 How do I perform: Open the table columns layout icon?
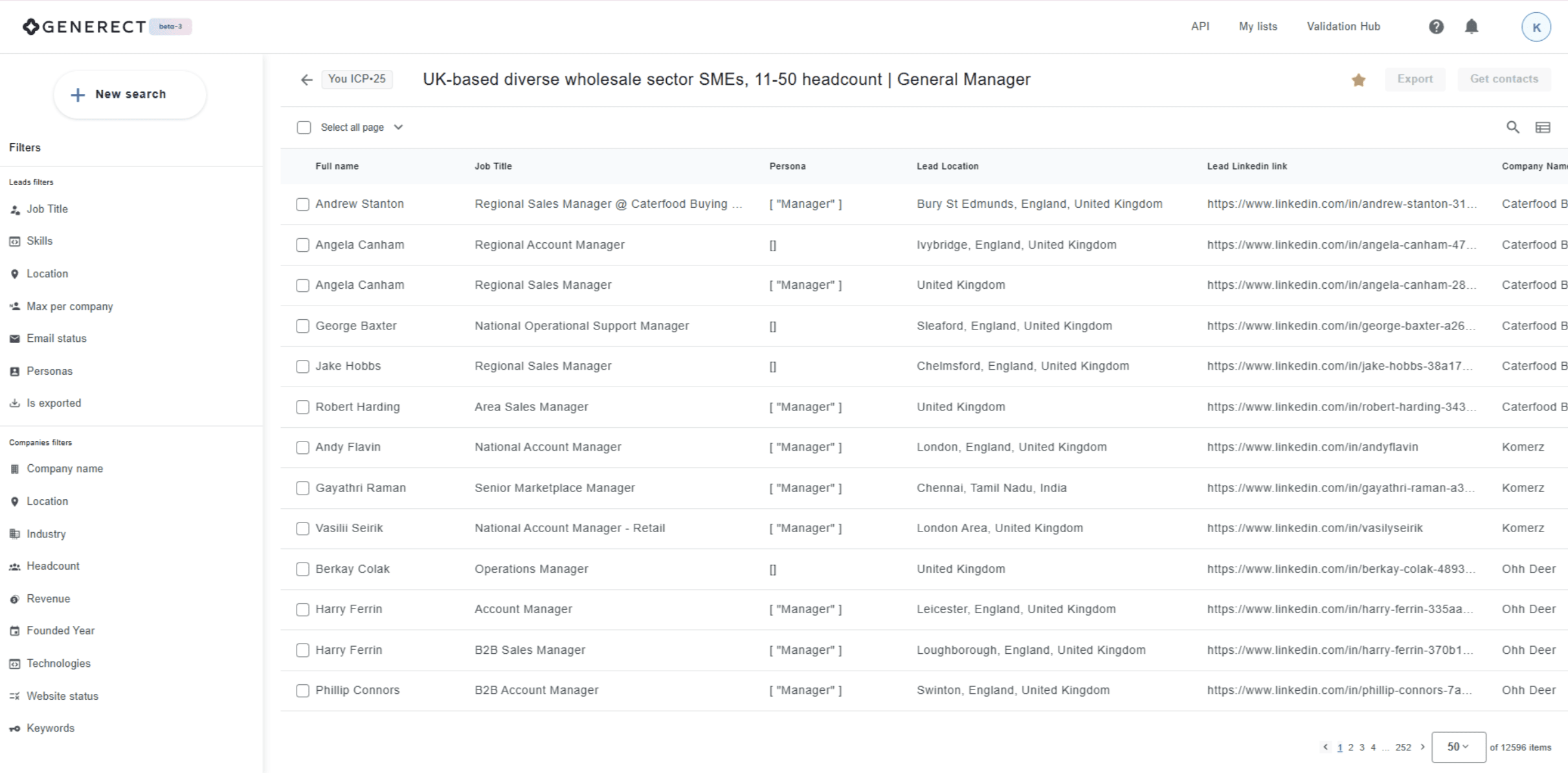1543,127
